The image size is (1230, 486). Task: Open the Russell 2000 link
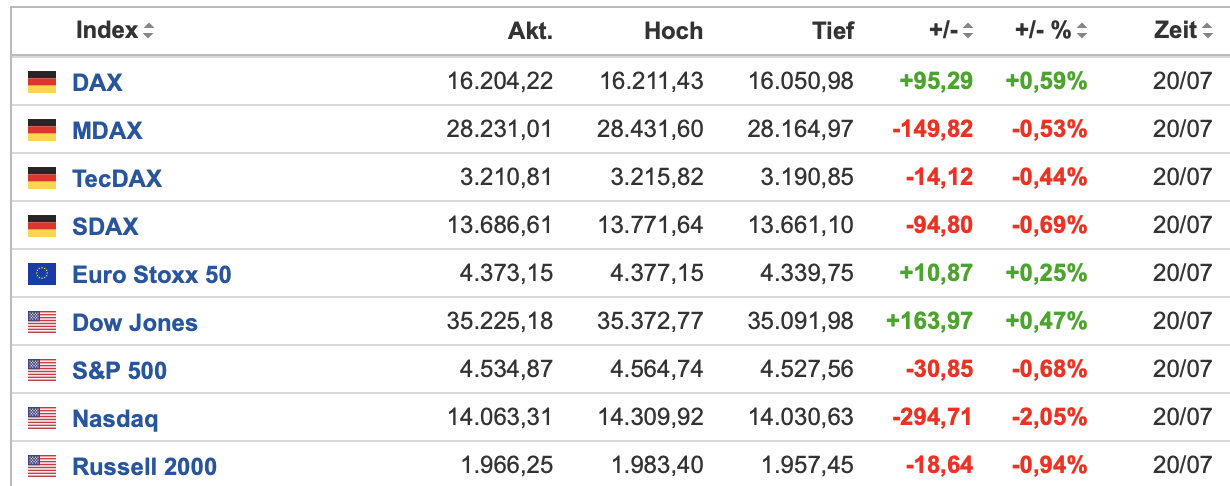pyautogui.click(x=144, y=466)
